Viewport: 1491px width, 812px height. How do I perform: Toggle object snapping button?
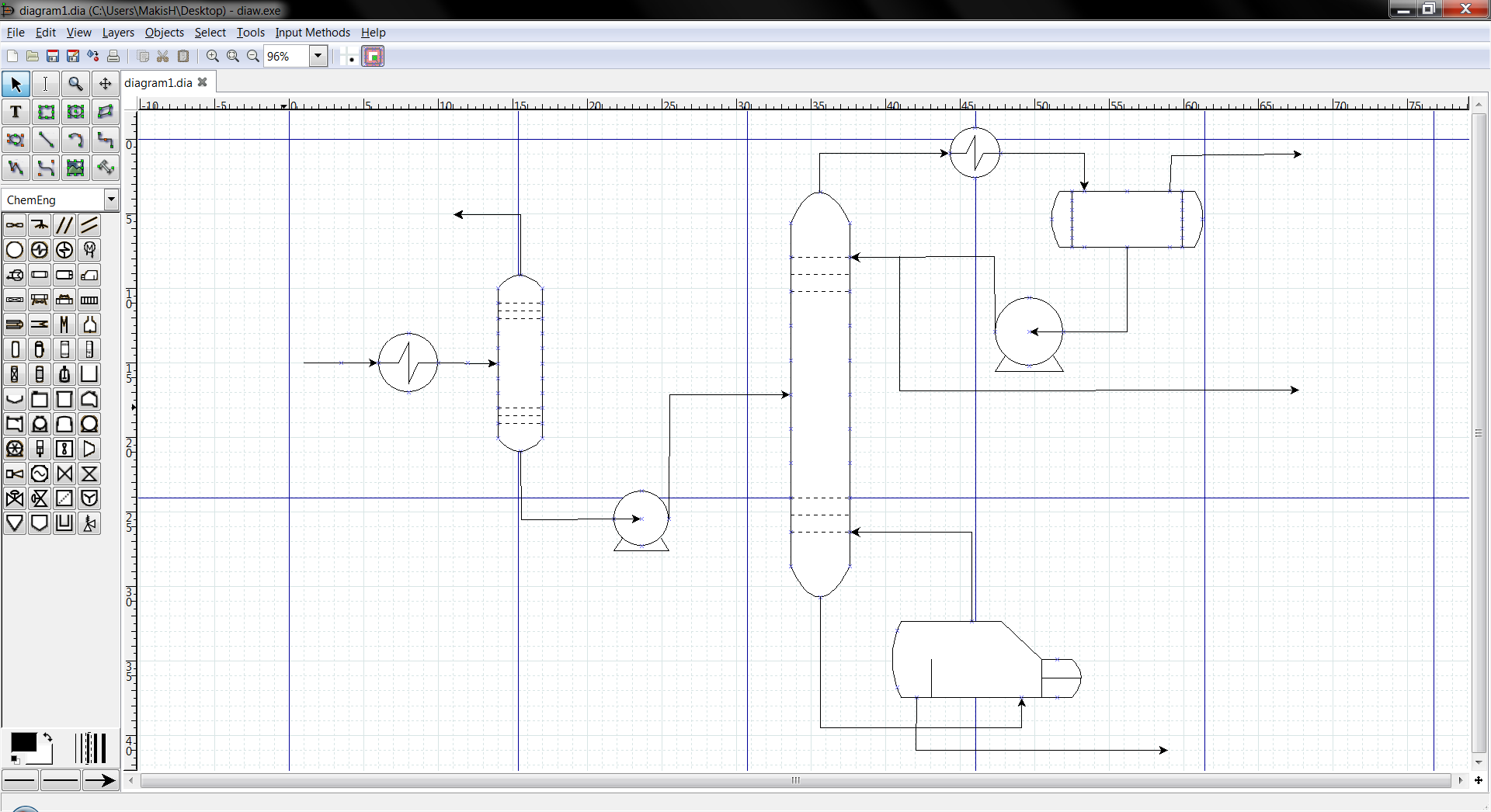tap(373, 56)
